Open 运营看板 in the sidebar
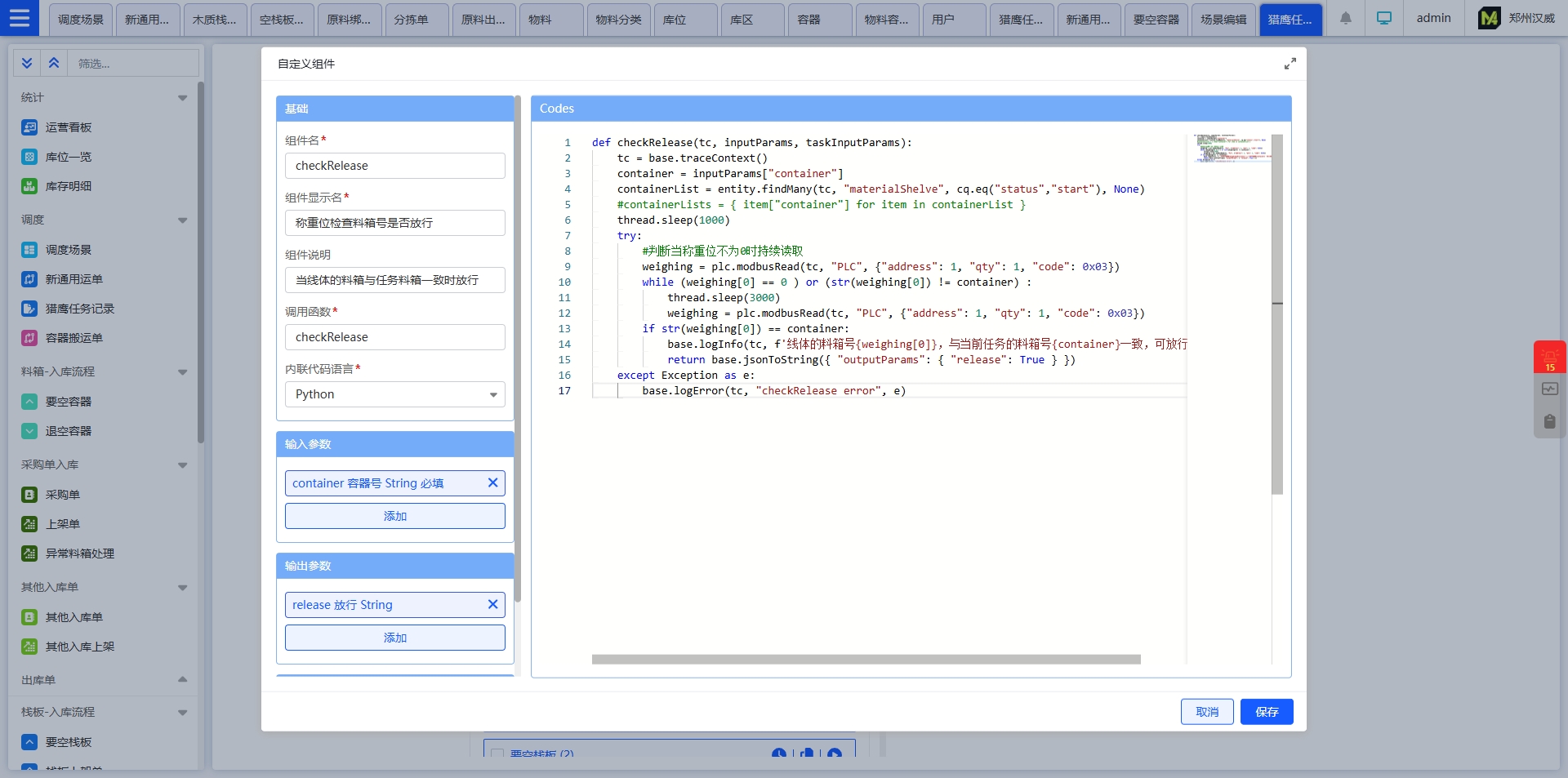The height and width of the screenshot is (778, 1568). click(x=69, y=127)
